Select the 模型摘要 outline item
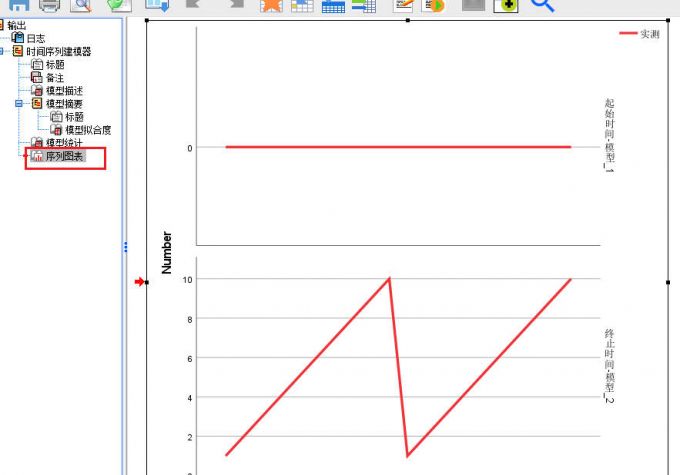Screen dimensions: 680x475 [64, 103]
